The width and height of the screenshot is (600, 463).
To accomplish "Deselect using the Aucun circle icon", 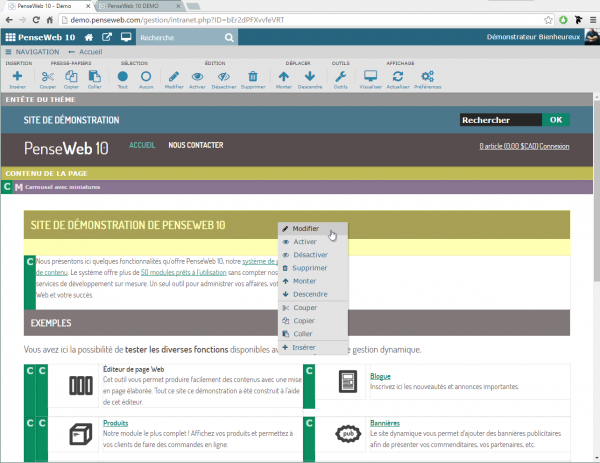I will [146, 76].
